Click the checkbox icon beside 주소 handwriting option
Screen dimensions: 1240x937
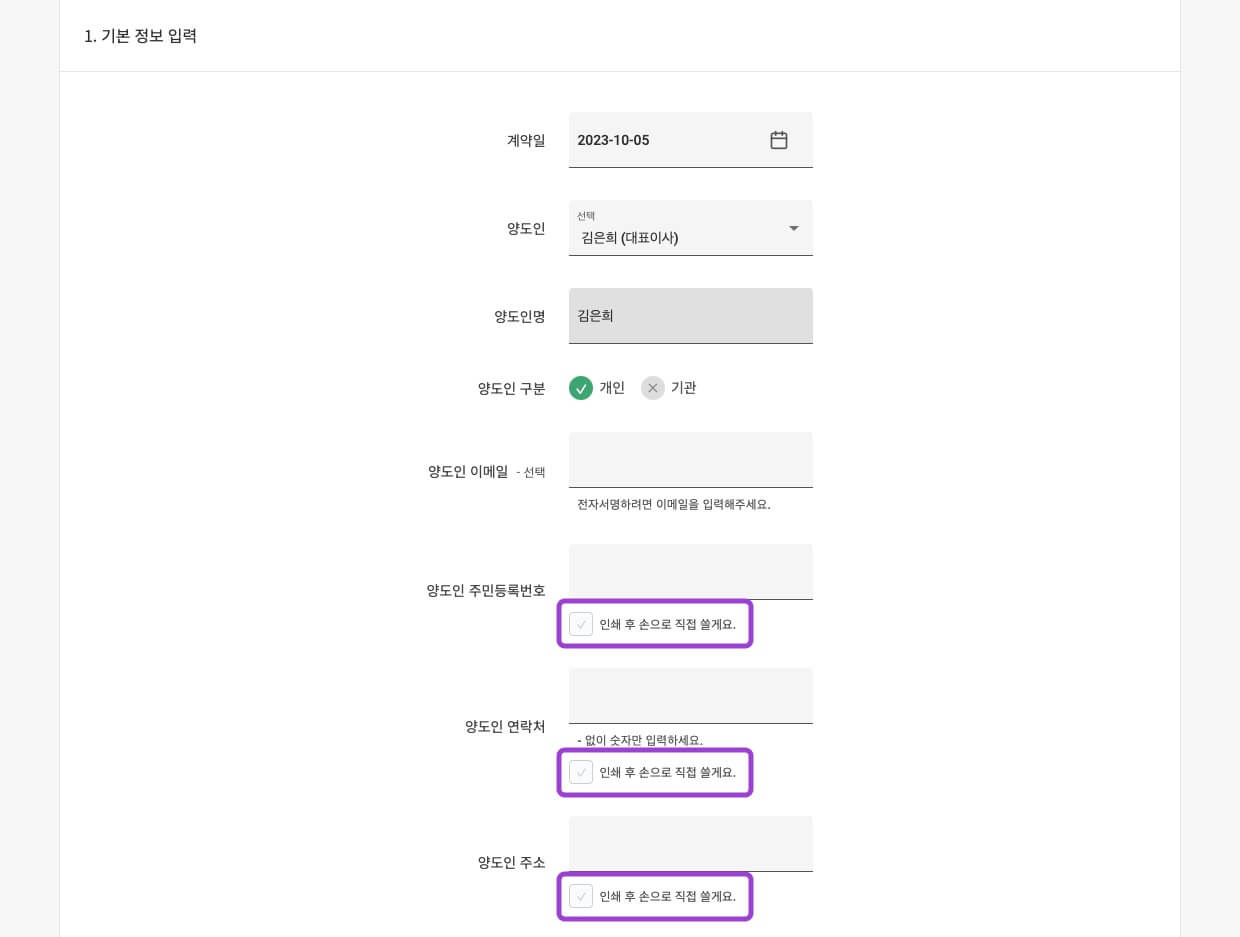[x=581, y=896]
